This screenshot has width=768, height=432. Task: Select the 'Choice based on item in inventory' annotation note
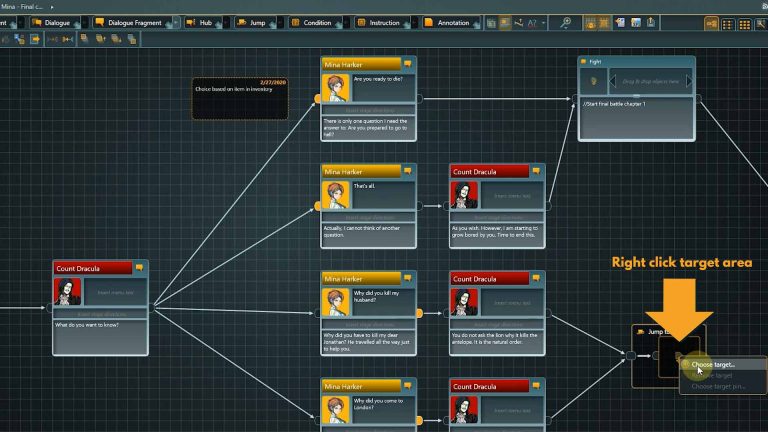tap(240, 98)
